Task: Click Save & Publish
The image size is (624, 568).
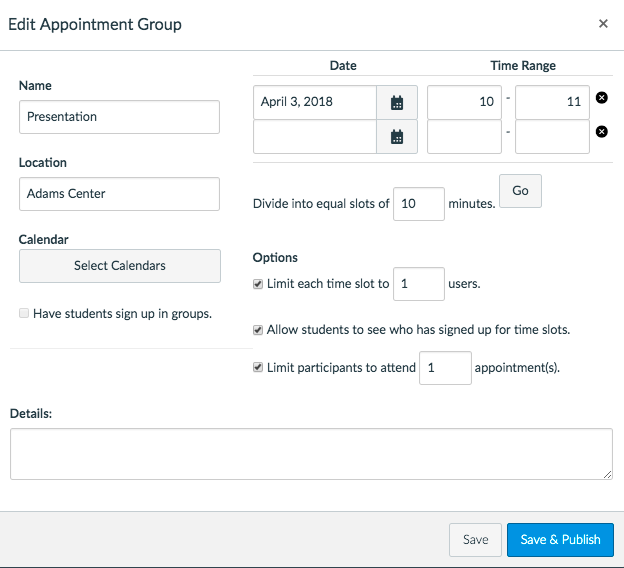Action: 560,540
